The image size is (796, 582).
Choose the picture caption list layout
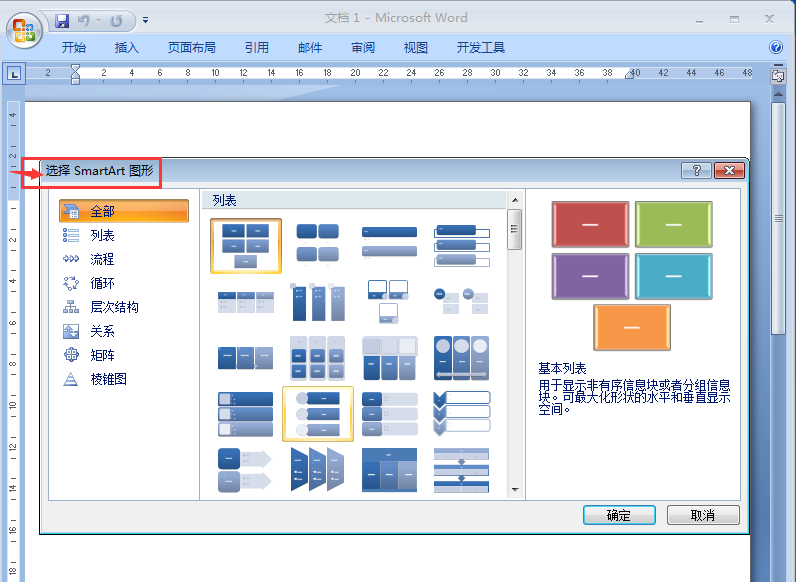tap(389, 302)
